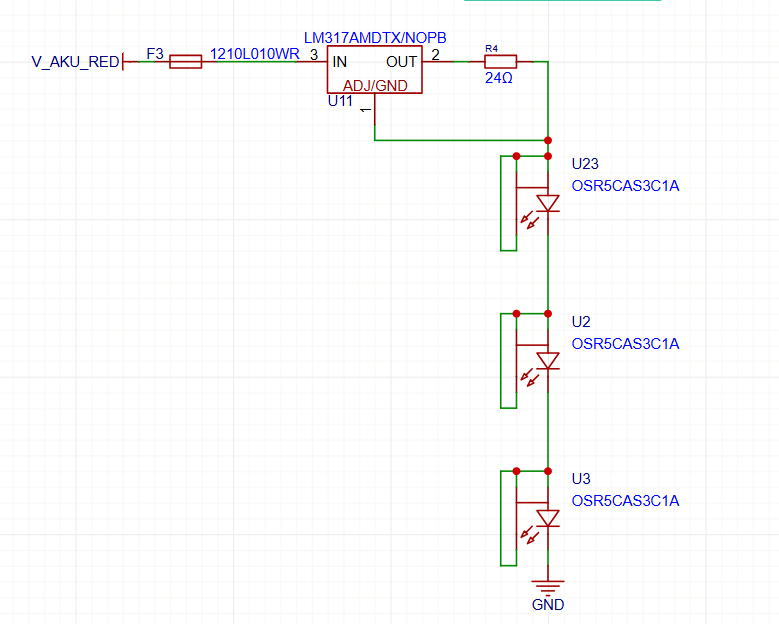Click the 1210L010WR part value
The height and width of the screenshot is (624, 779).
pos(254,54)
